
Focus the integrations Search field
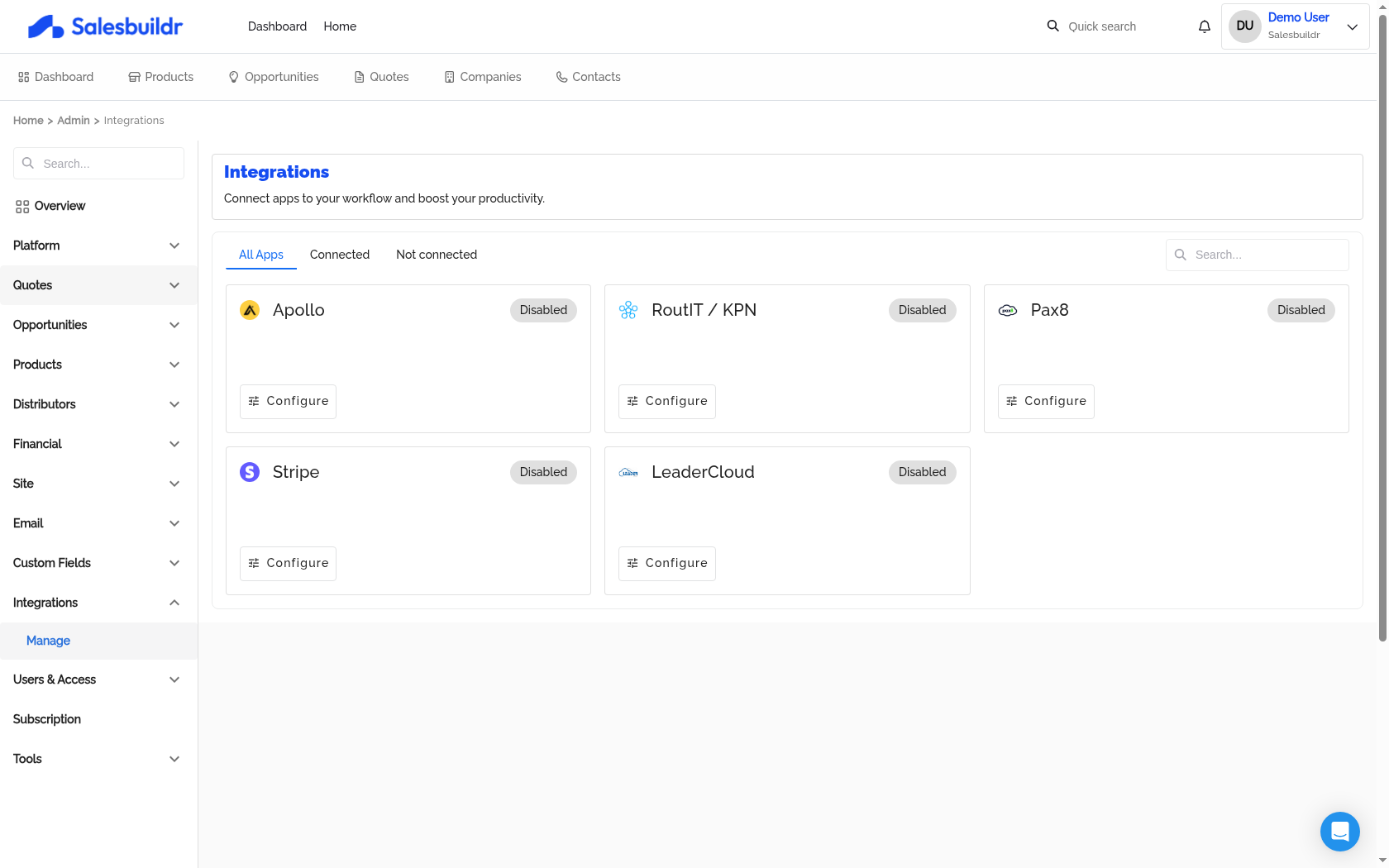[1257, 255]
